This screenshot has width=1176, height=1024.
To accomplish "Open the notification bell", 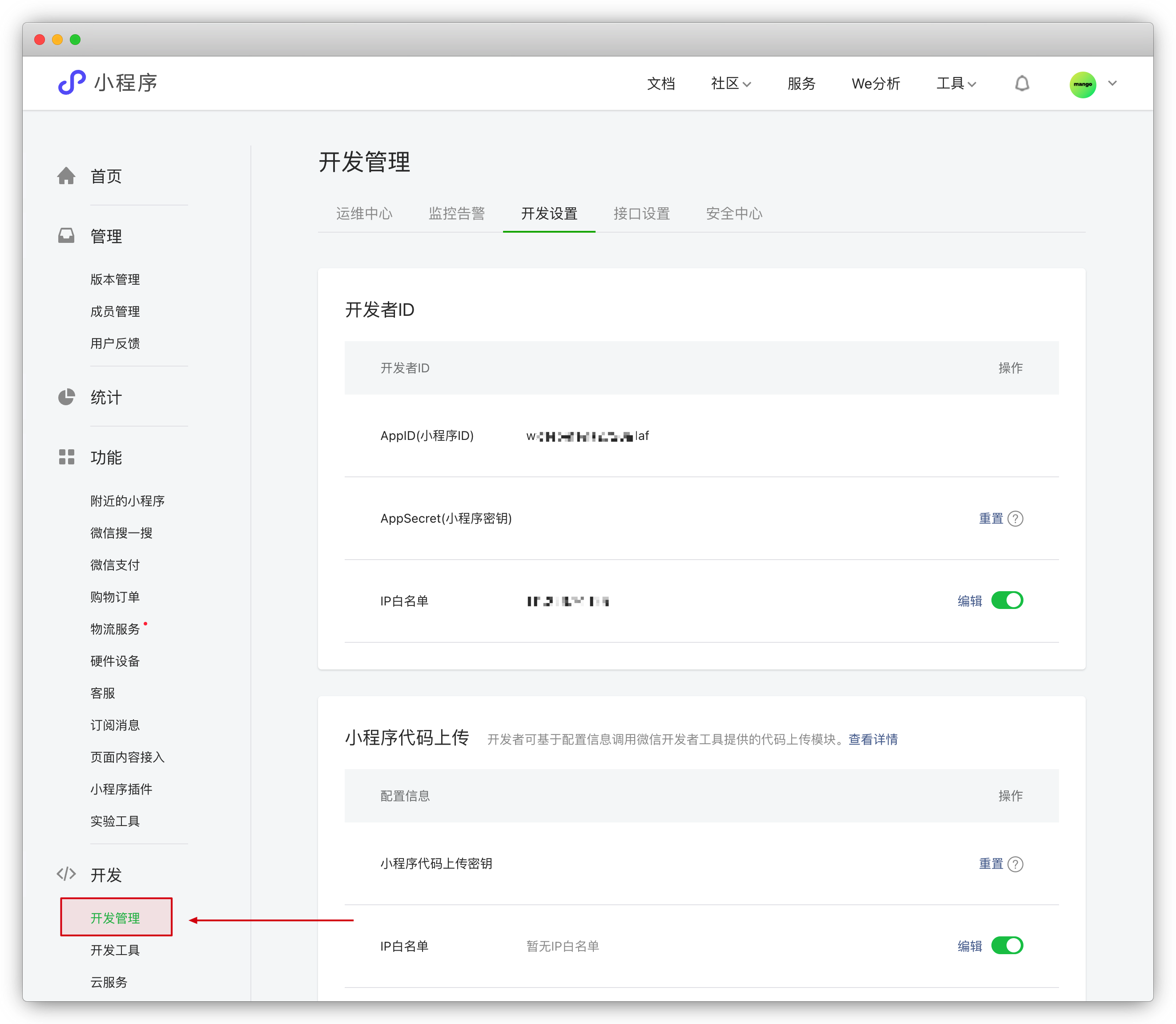I will (x=1022, y=84).
